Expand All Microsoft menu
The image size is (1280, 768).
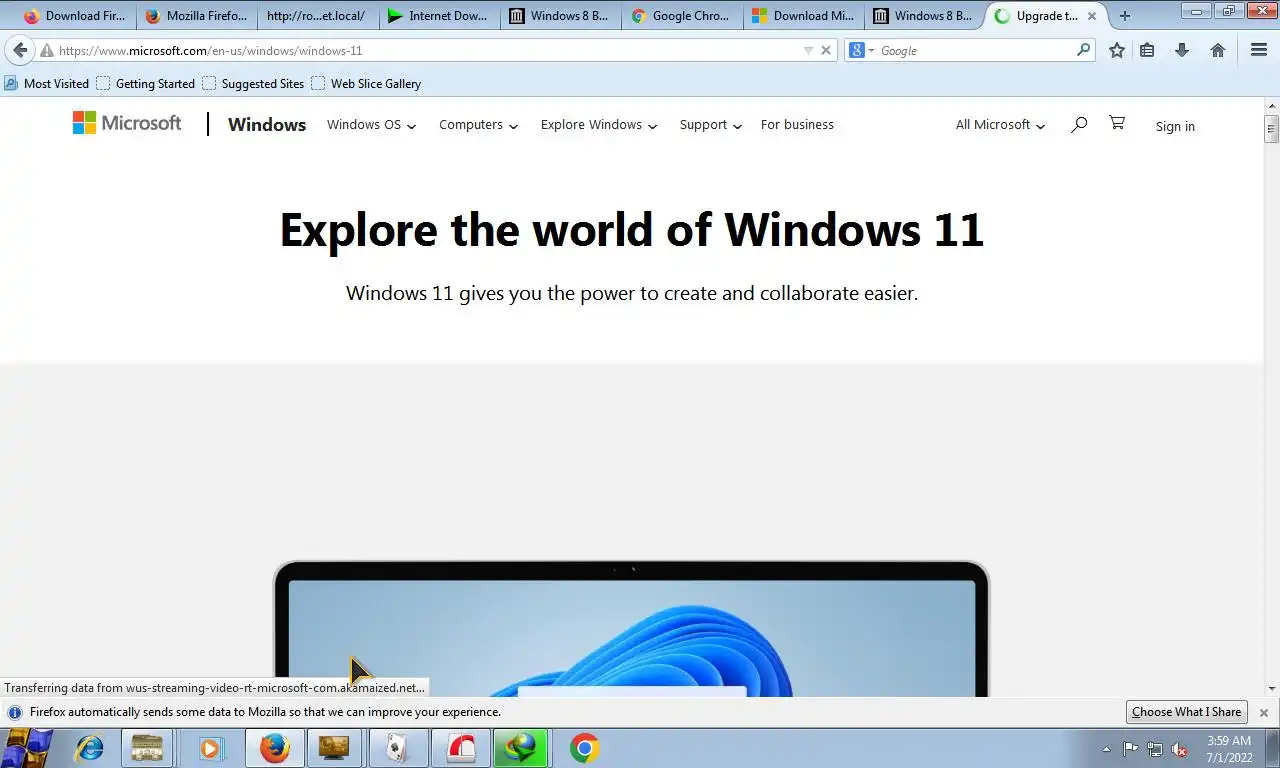click(x=1000, y=125)
